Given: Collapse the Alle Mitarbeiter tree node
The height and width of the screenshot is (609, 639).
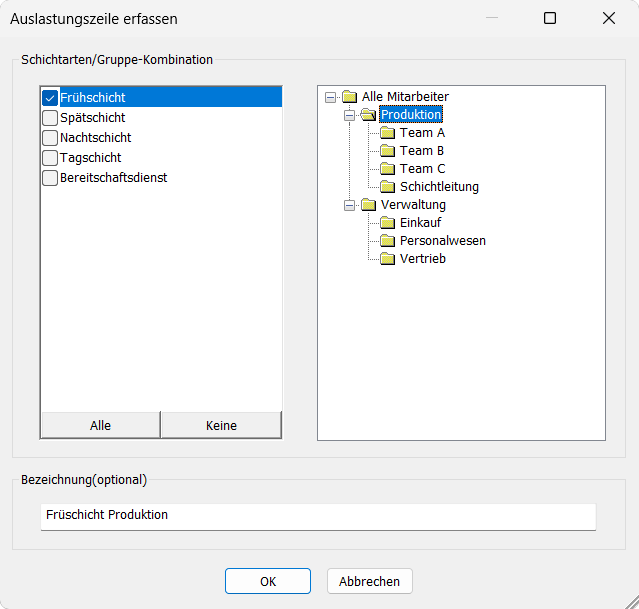Looking at the screenshot, I should tap(331, 97).
